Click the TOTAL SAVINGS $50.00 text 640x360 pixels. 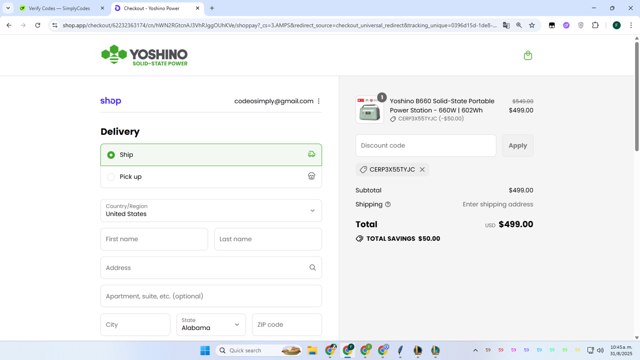[x=403, y=239]
